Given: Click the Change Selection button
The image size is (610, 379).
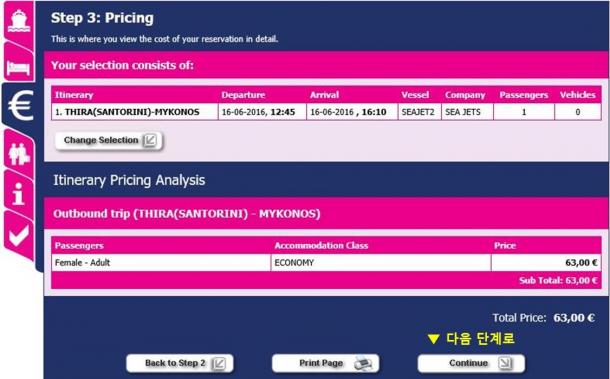Looking at the screenshot, I should 109,140.
